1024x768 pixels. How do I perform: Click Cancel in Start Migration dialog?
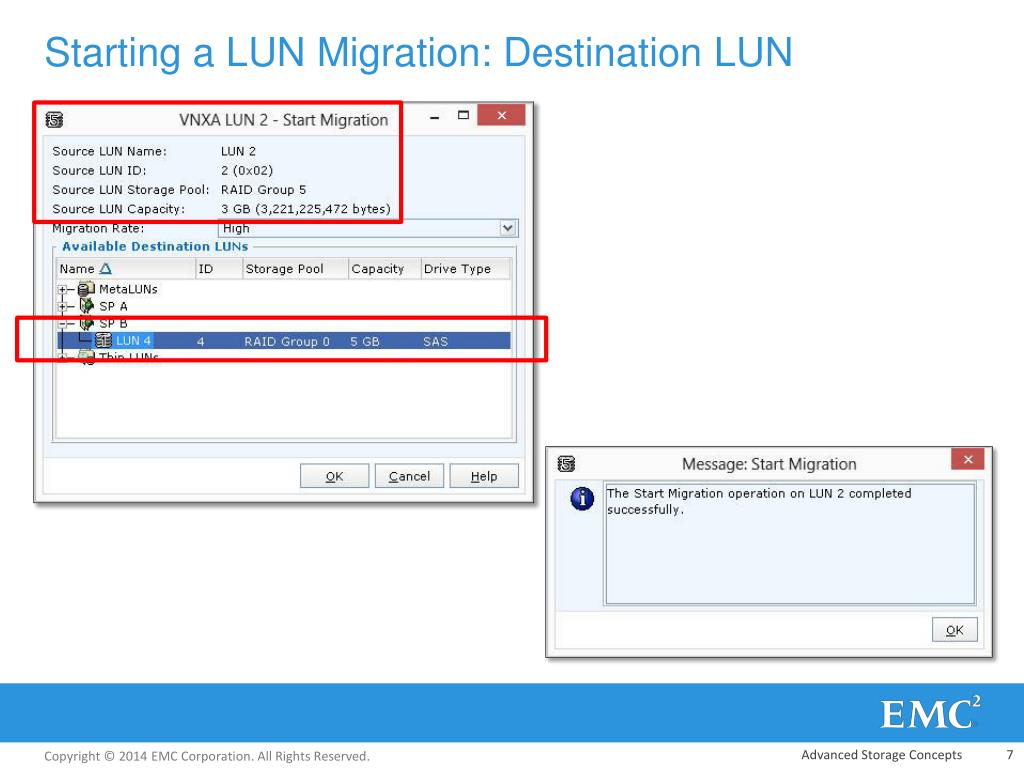(x=409, y=476)
